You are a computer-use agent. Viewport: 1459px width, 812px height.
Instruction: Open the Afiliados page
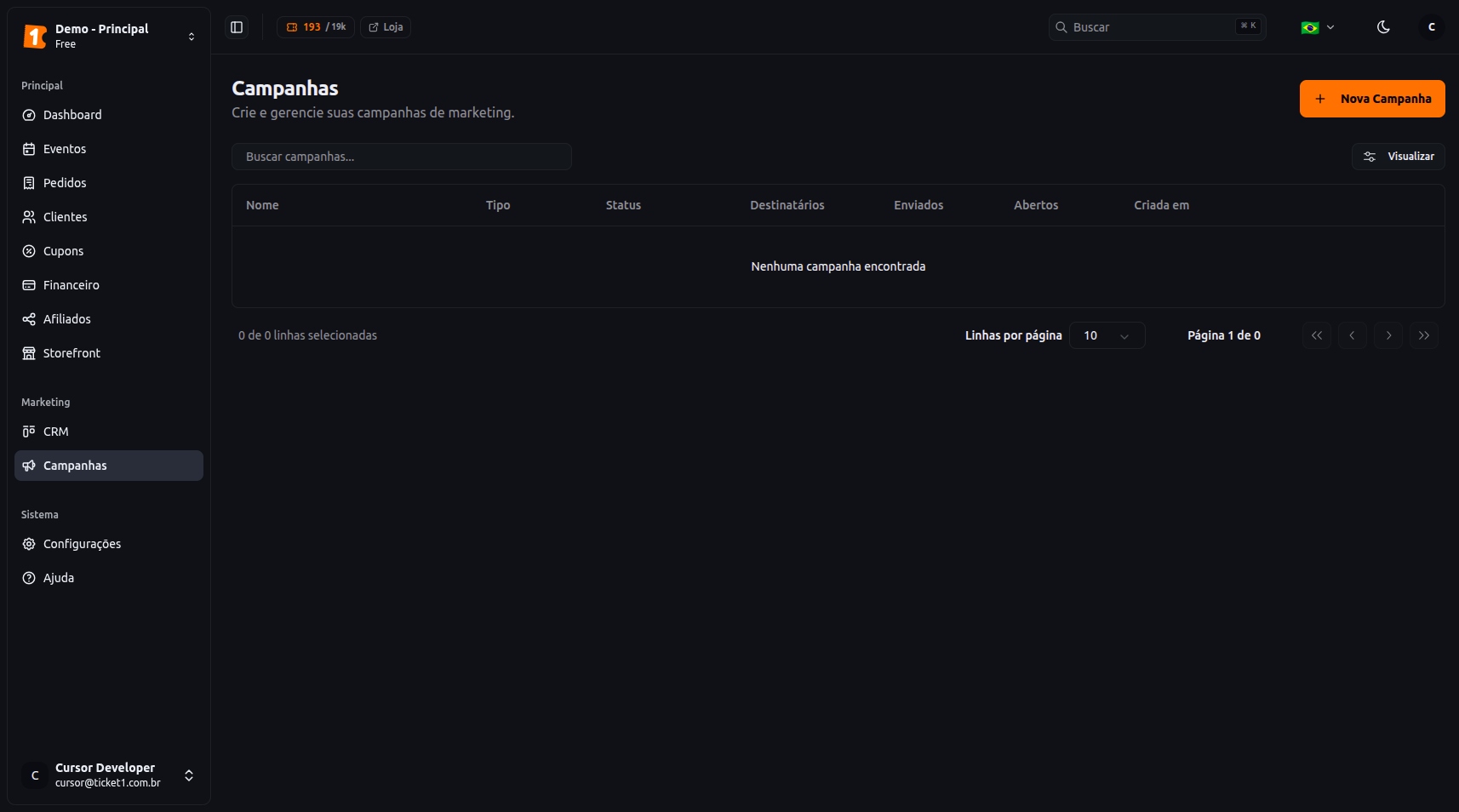(109, 319)
